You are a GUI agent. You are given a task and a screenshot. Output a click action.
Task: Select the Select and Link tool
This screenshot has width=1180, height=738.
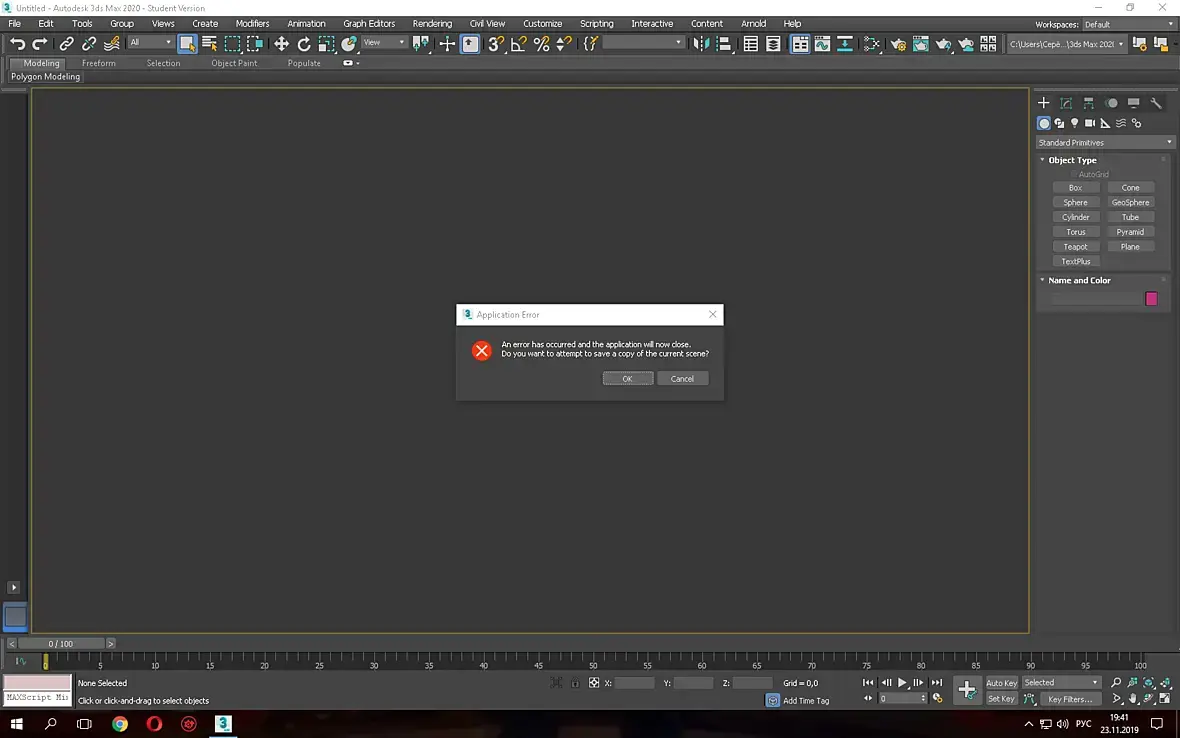[x=66, y=44]
